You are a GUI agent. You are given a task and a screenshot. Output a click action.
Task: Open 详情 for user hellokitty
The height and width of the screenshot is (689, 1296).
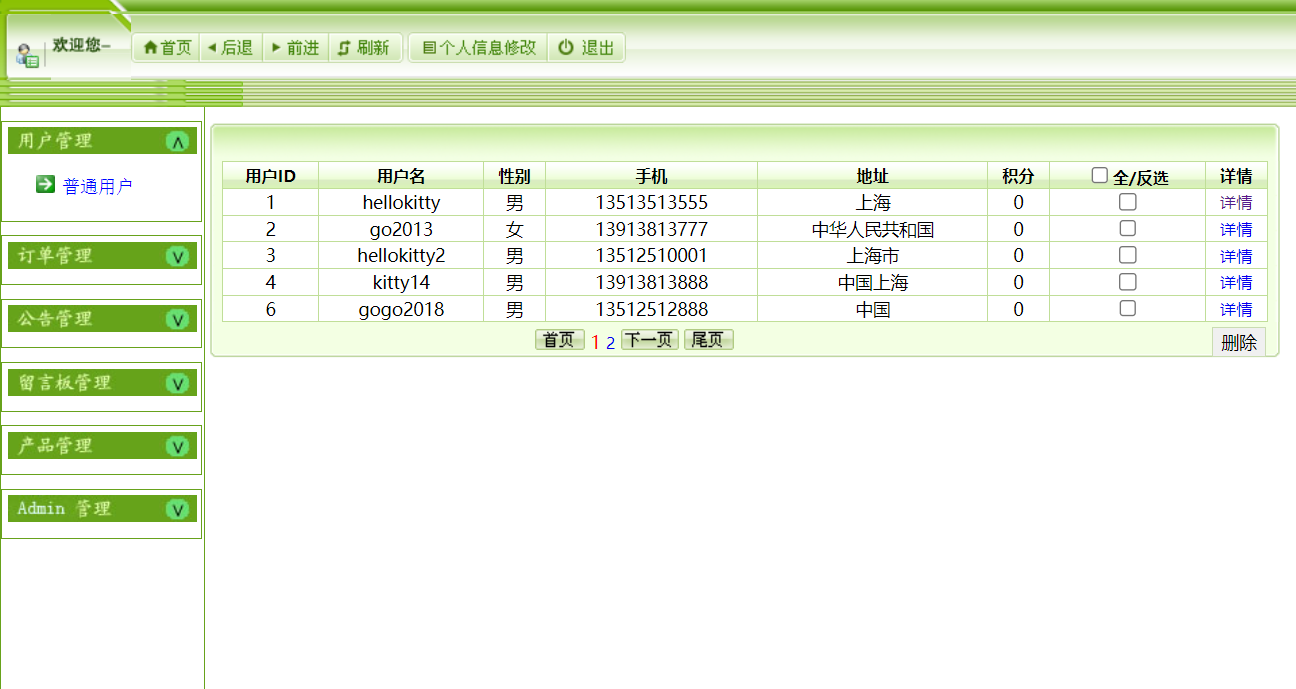tap(1236, 203)
